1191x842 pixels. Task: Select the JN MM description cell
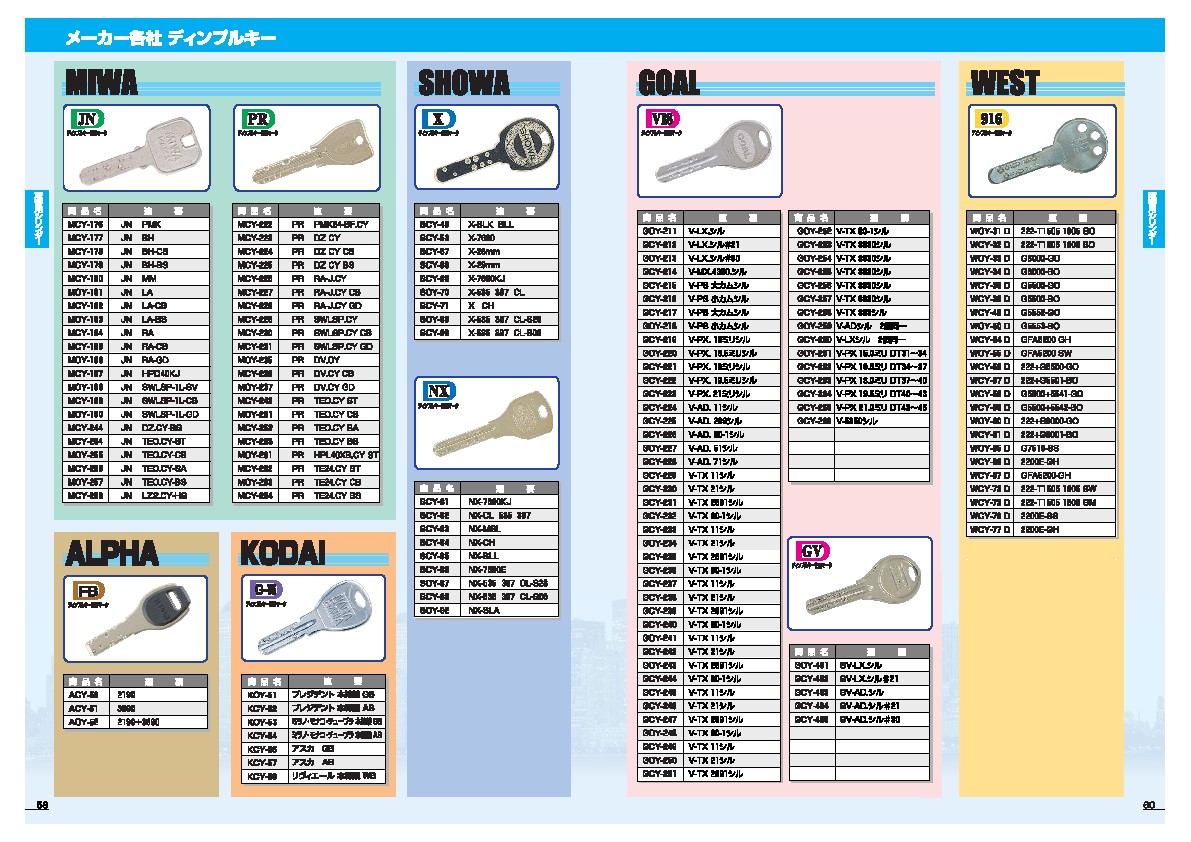pos(159,279)
